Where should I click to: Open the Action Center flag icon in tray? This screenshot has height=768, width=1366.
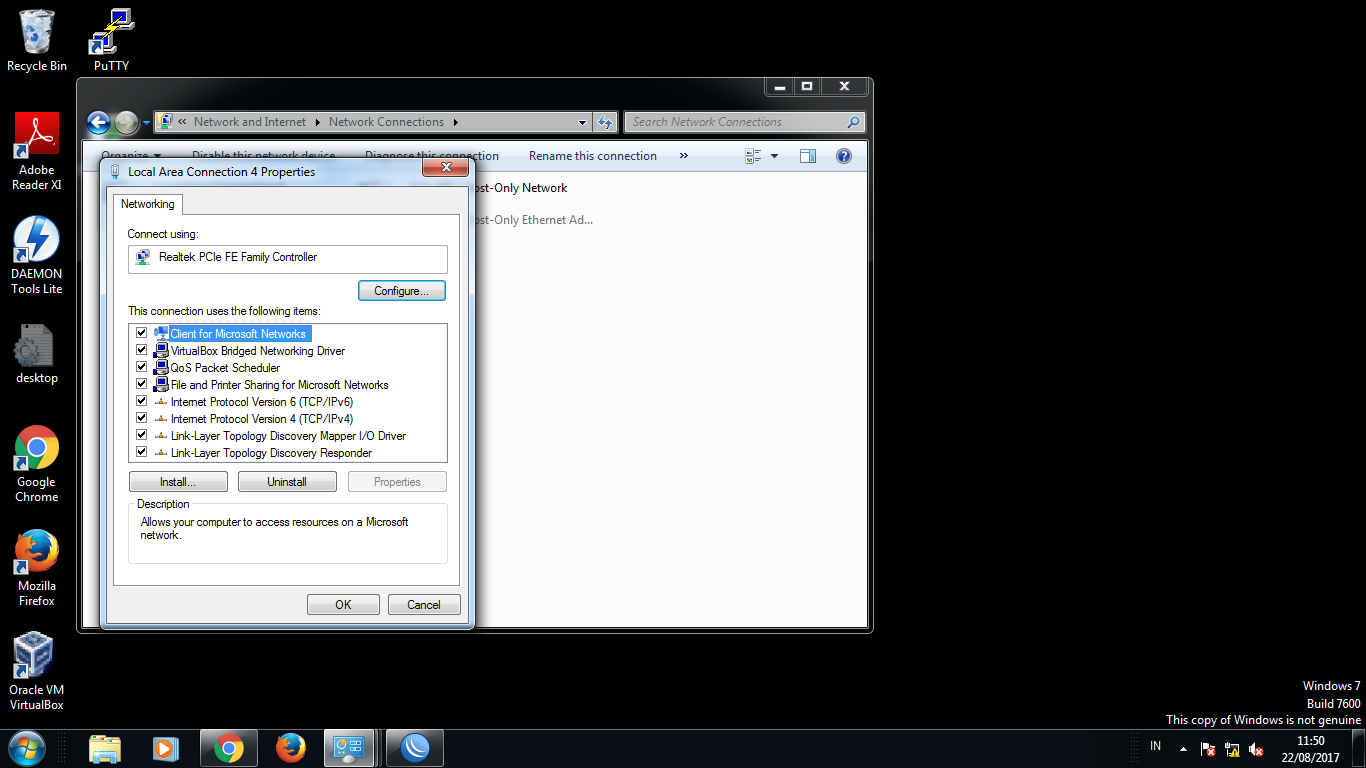click(x=1207, y=749)
